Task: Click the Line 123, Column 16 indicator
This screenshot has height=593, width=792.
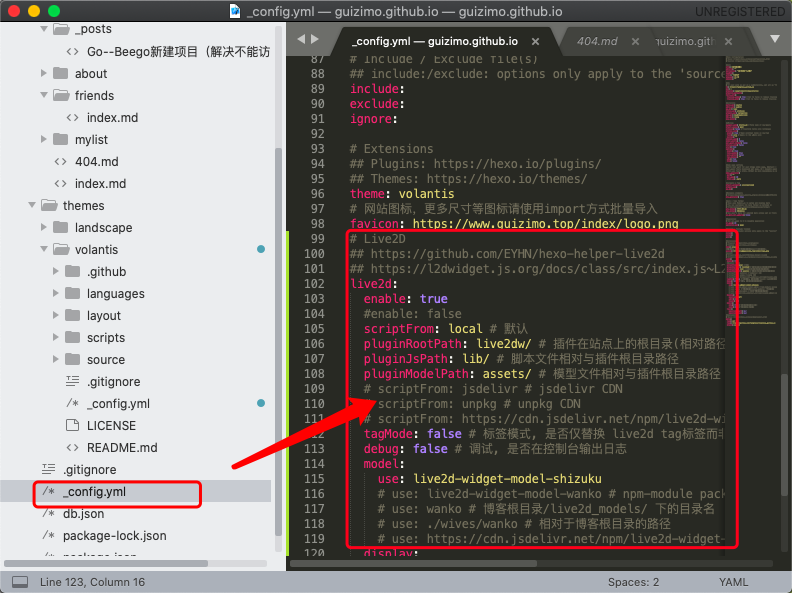Action: (x=92, y=582)
